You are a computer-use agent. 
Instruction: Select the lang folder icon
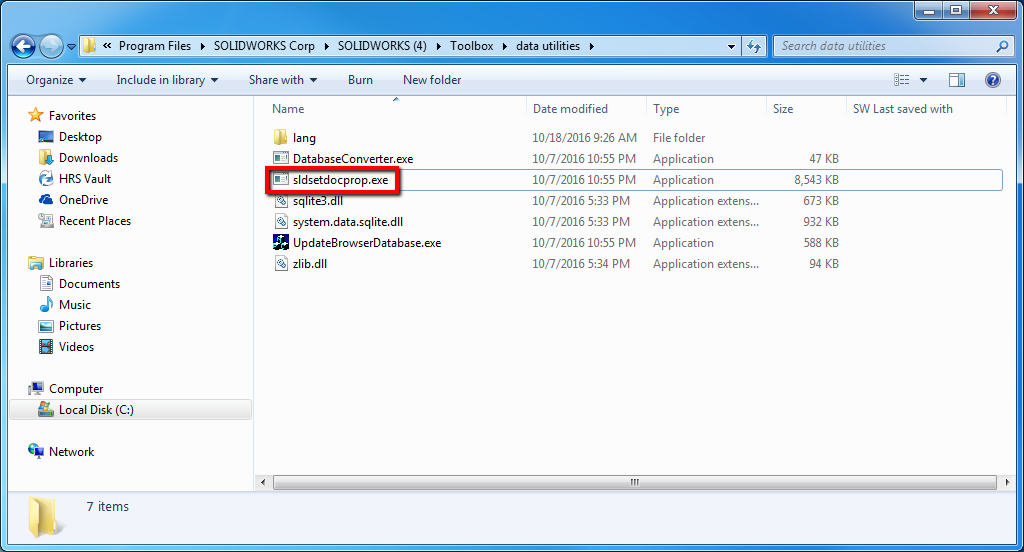pos(280,137)
